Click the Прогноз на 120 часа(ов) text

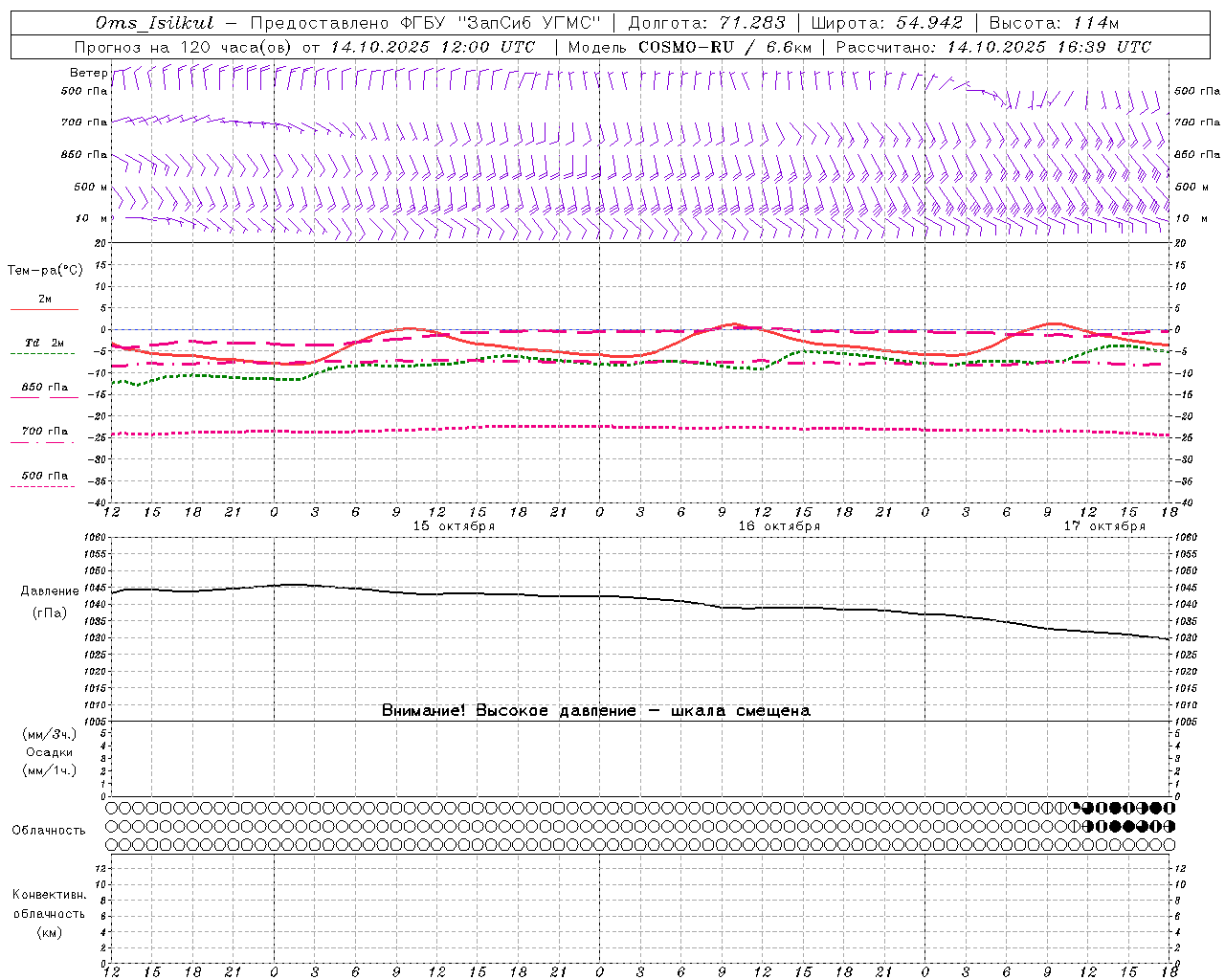[184, 47]
